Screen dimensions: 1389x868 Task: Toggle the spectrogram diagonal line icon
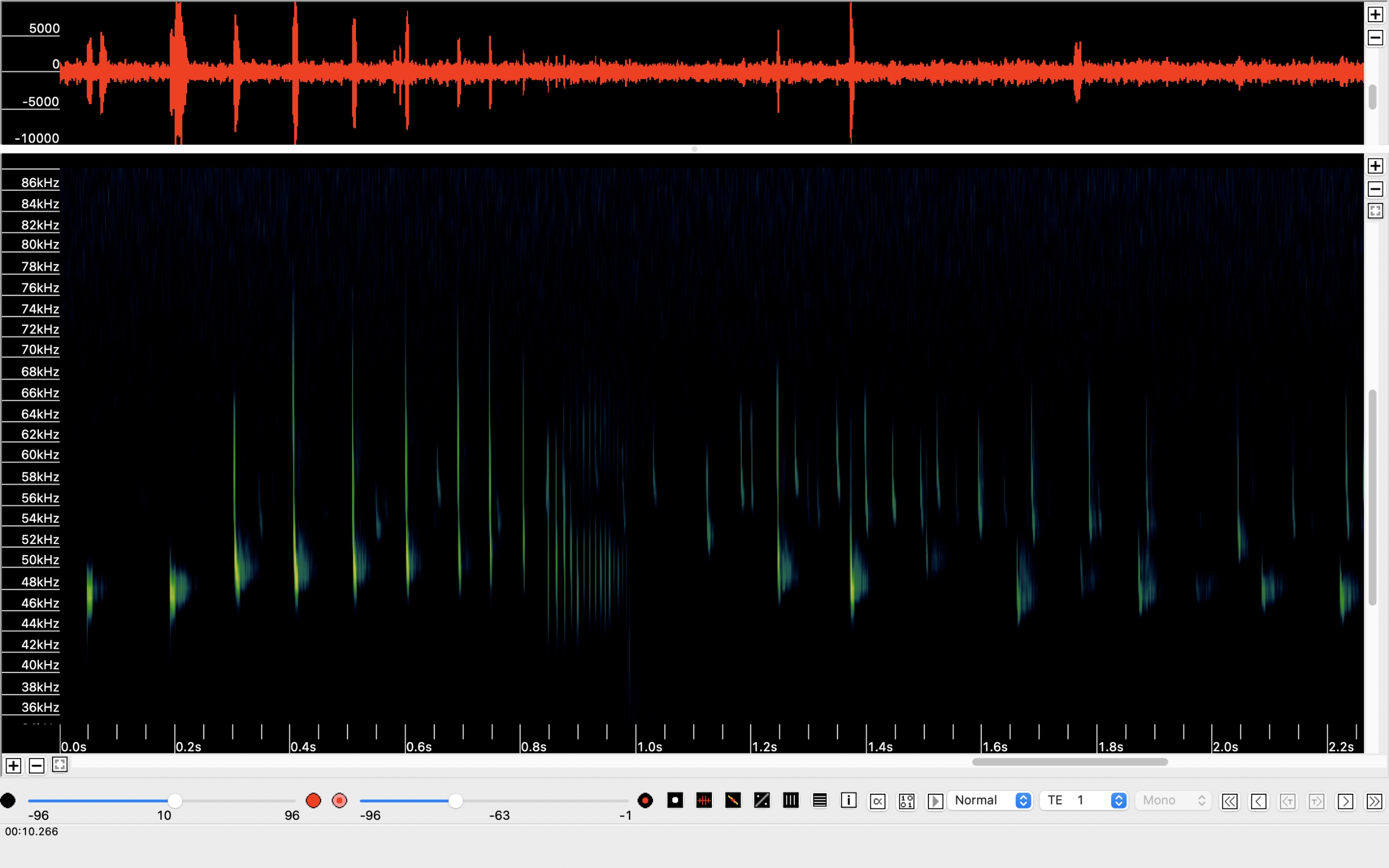[x=733, y=800]
